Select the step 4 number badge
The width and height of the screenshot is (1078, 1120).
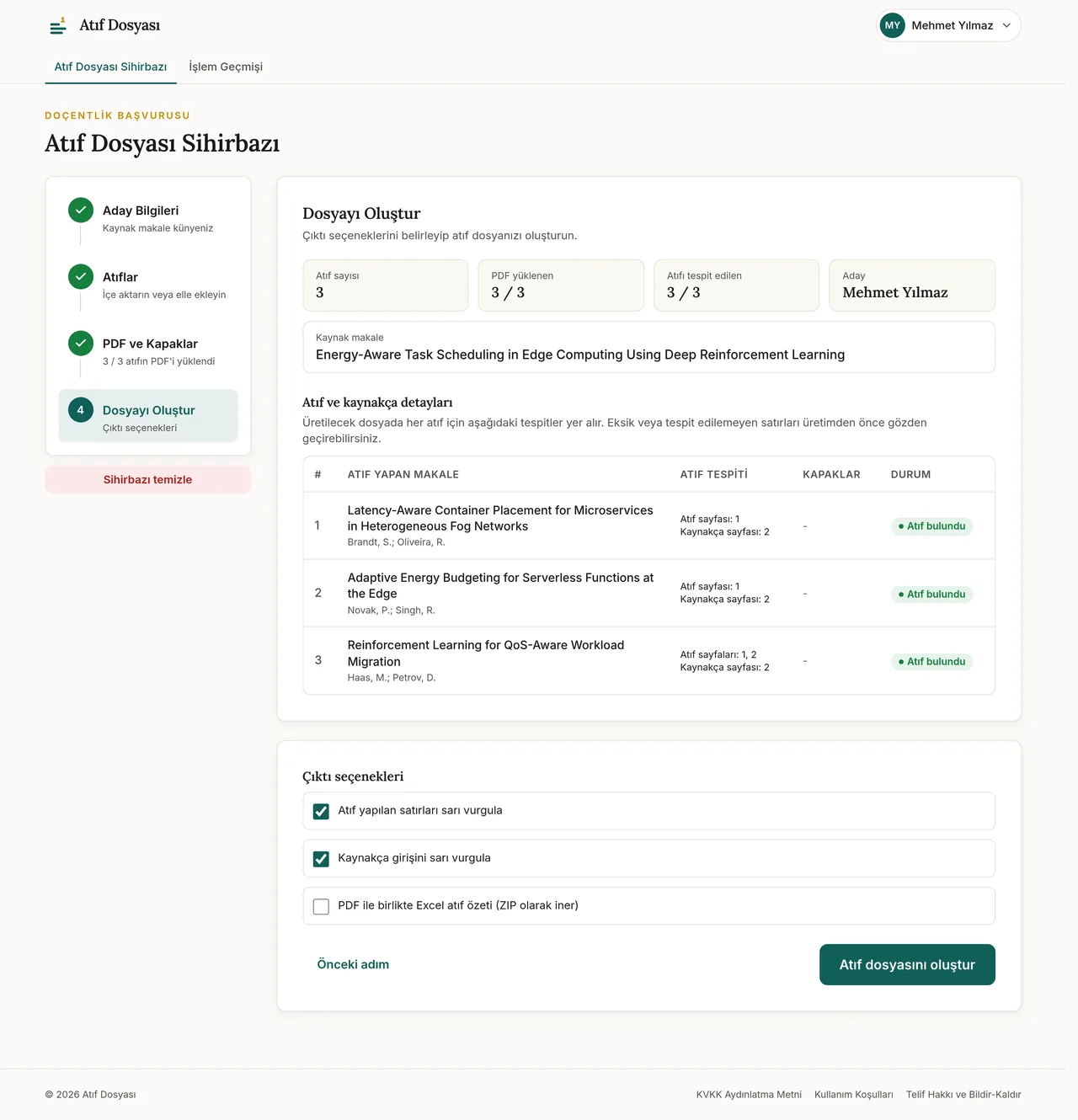click(81, 410)
